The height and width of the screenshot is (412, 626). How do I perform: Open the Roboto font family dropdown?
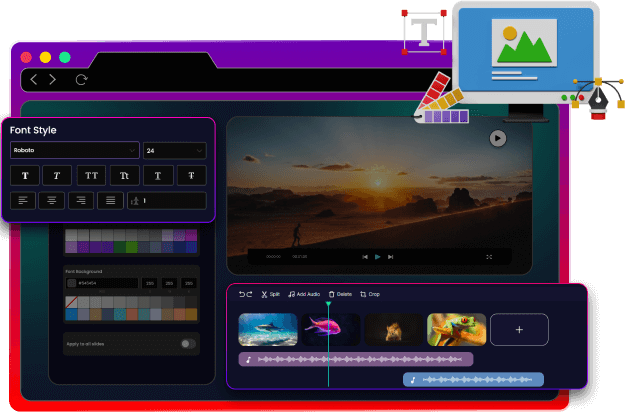pos(74,150)
